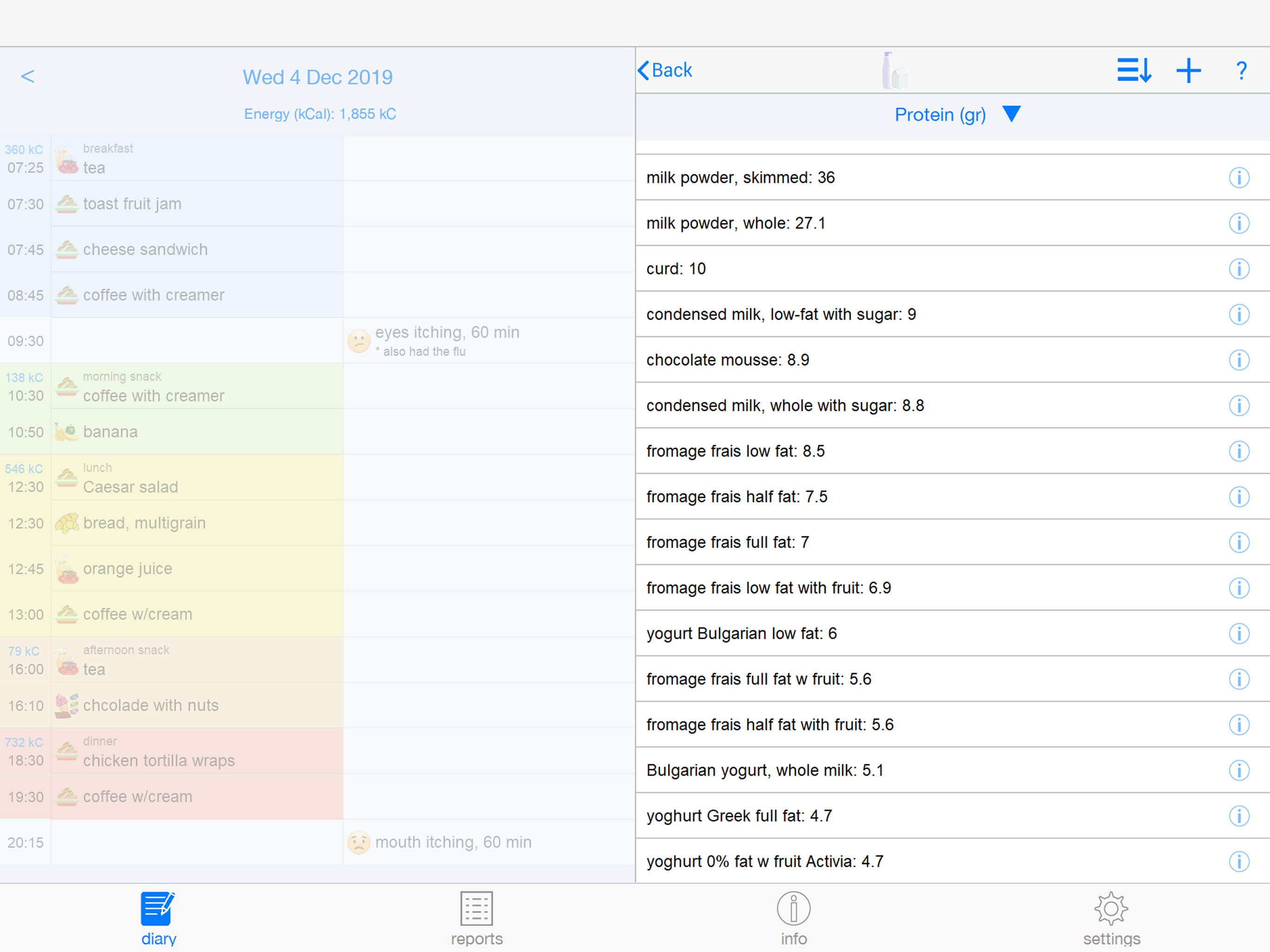Select yogurt Bulgarian low fat: 6 row
The width and height of the screenshot is (1270, 952).
952,633
